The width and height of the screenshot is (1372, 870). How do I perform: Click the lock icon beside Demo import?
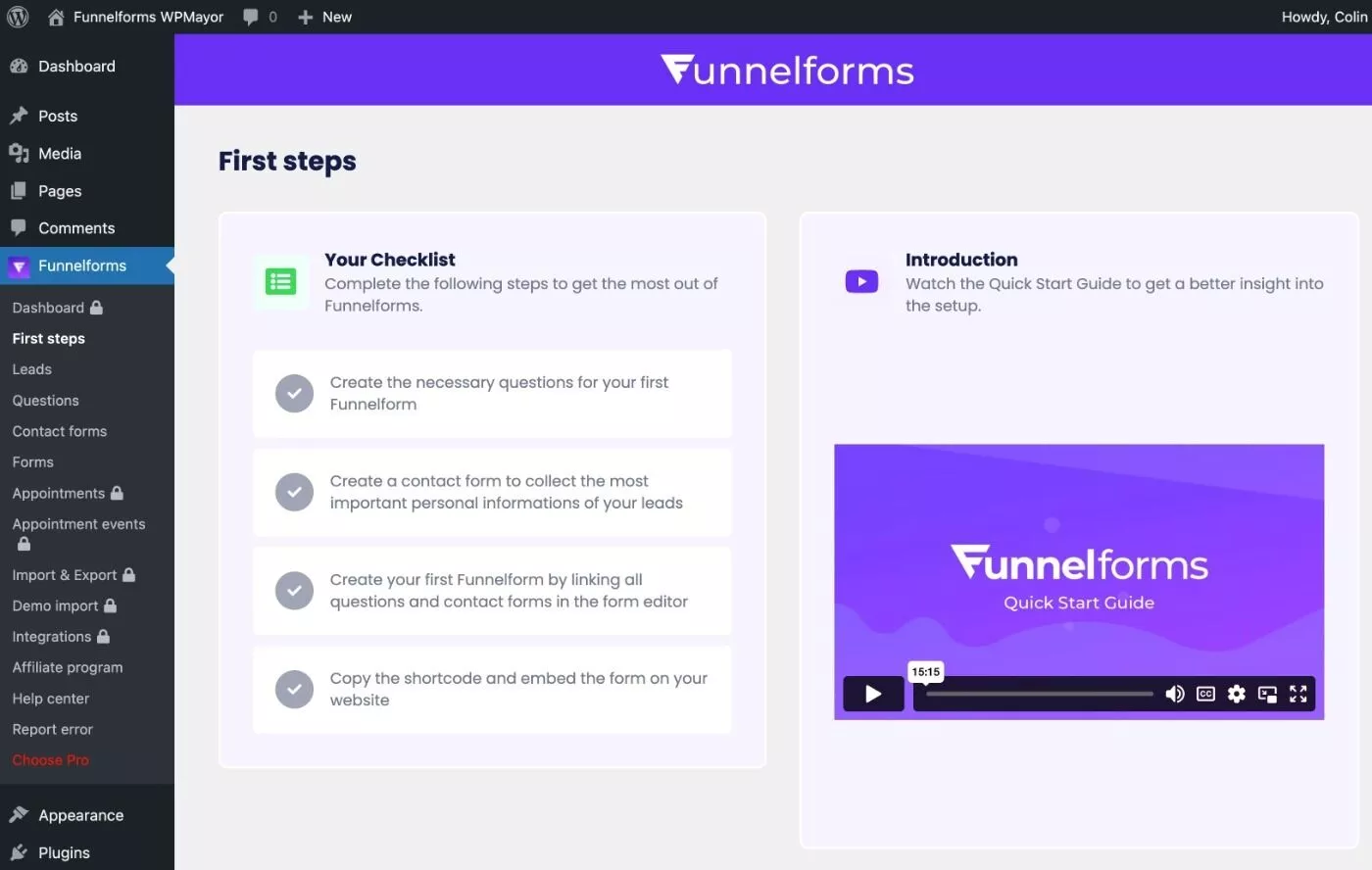[110, 605]
